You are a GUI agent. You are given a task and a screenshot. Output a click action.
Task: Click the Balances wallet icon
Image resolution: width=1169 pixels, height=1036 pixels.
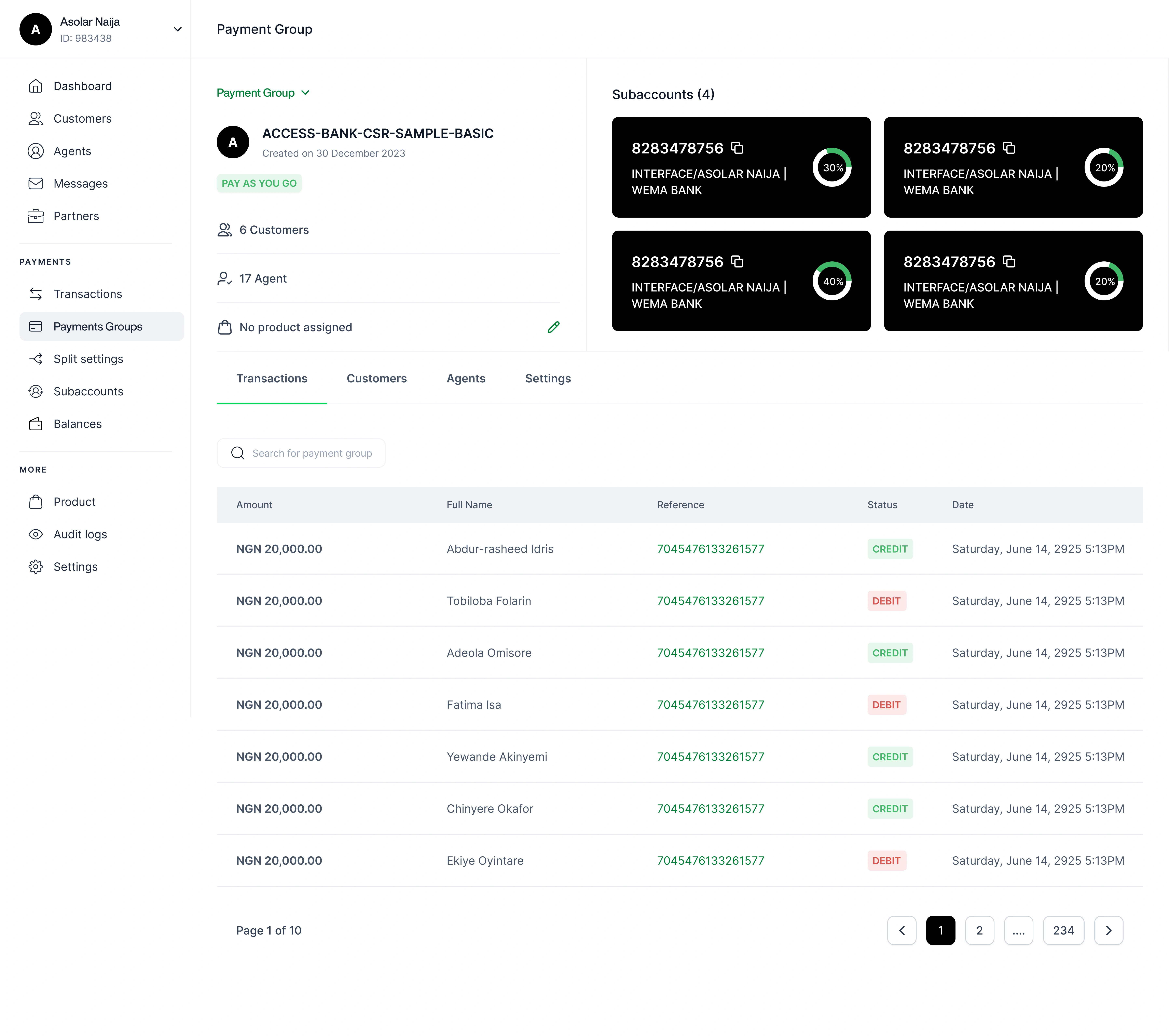[x=36, y=424]
